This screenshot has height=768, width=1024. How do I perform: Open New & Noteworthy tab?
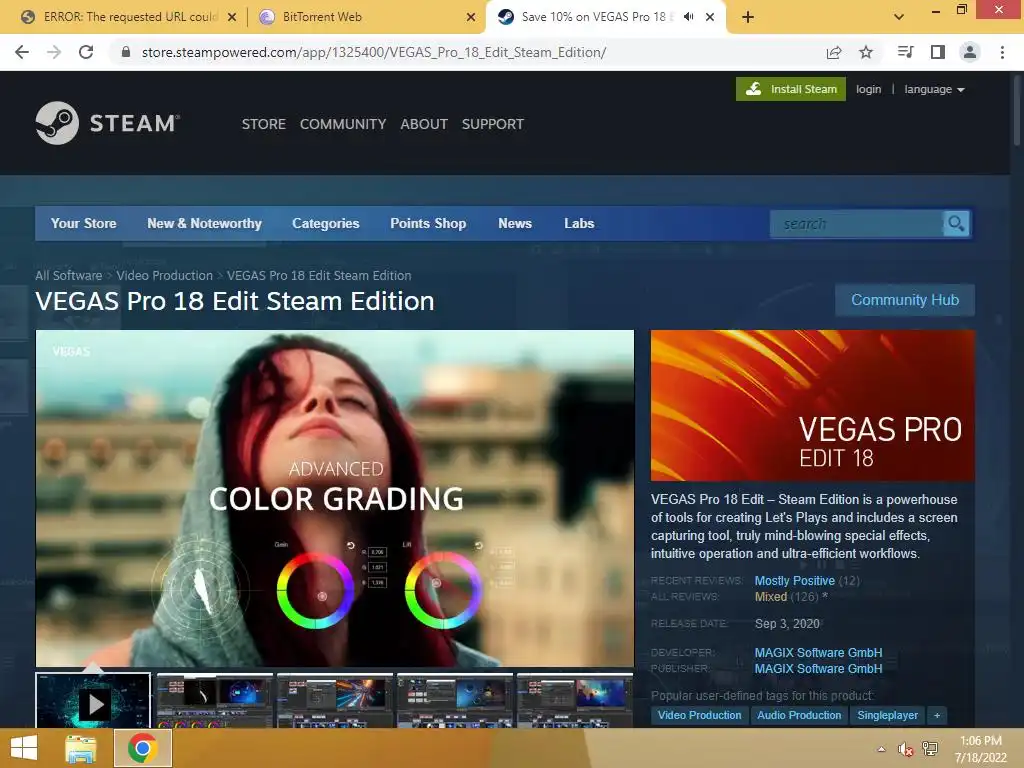(204, 223)
